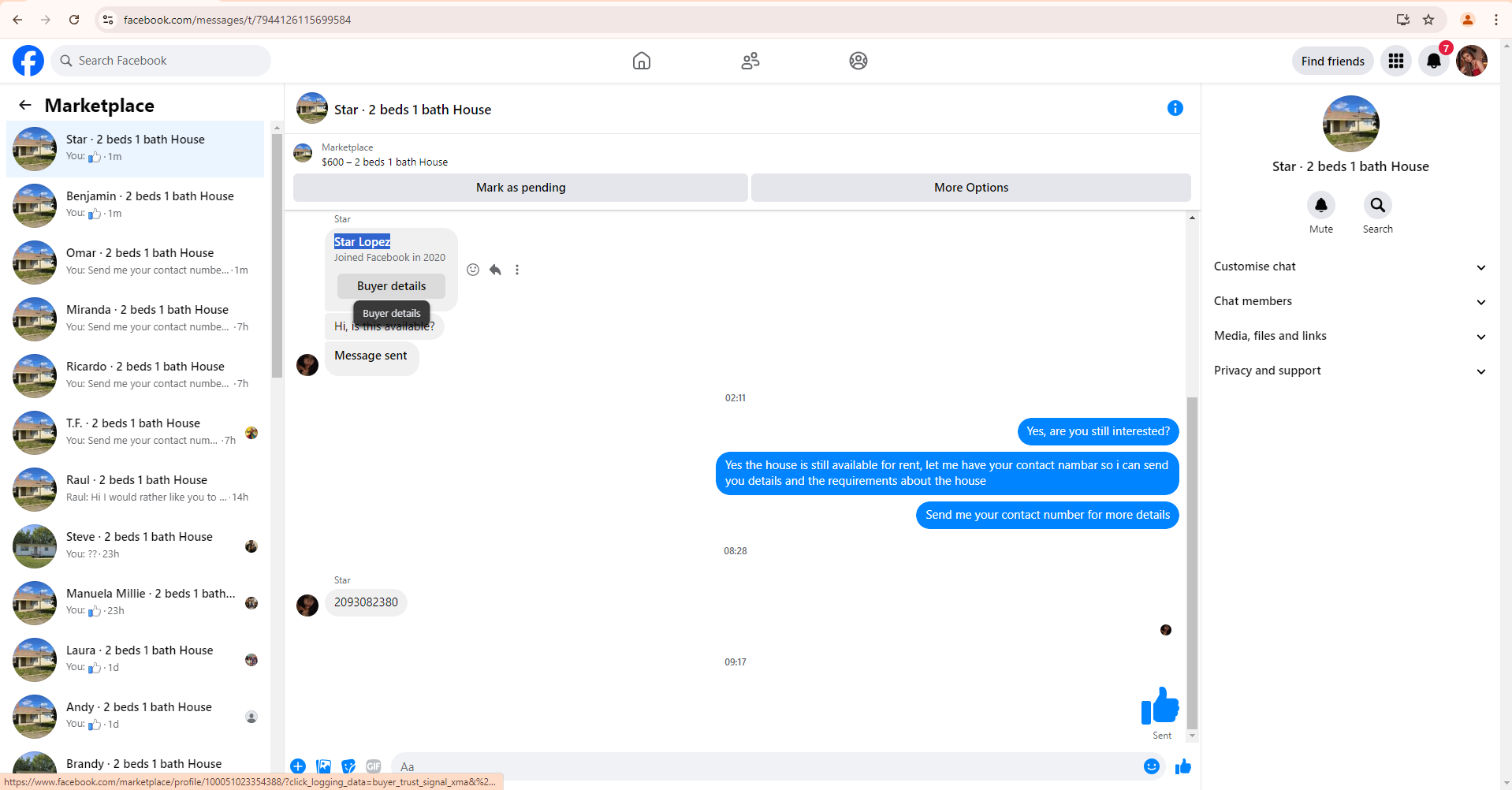The height and width of the screenshot is (790, 1512).
Task: Open the apps menu grid icon
Action: tap(1396, 61)
